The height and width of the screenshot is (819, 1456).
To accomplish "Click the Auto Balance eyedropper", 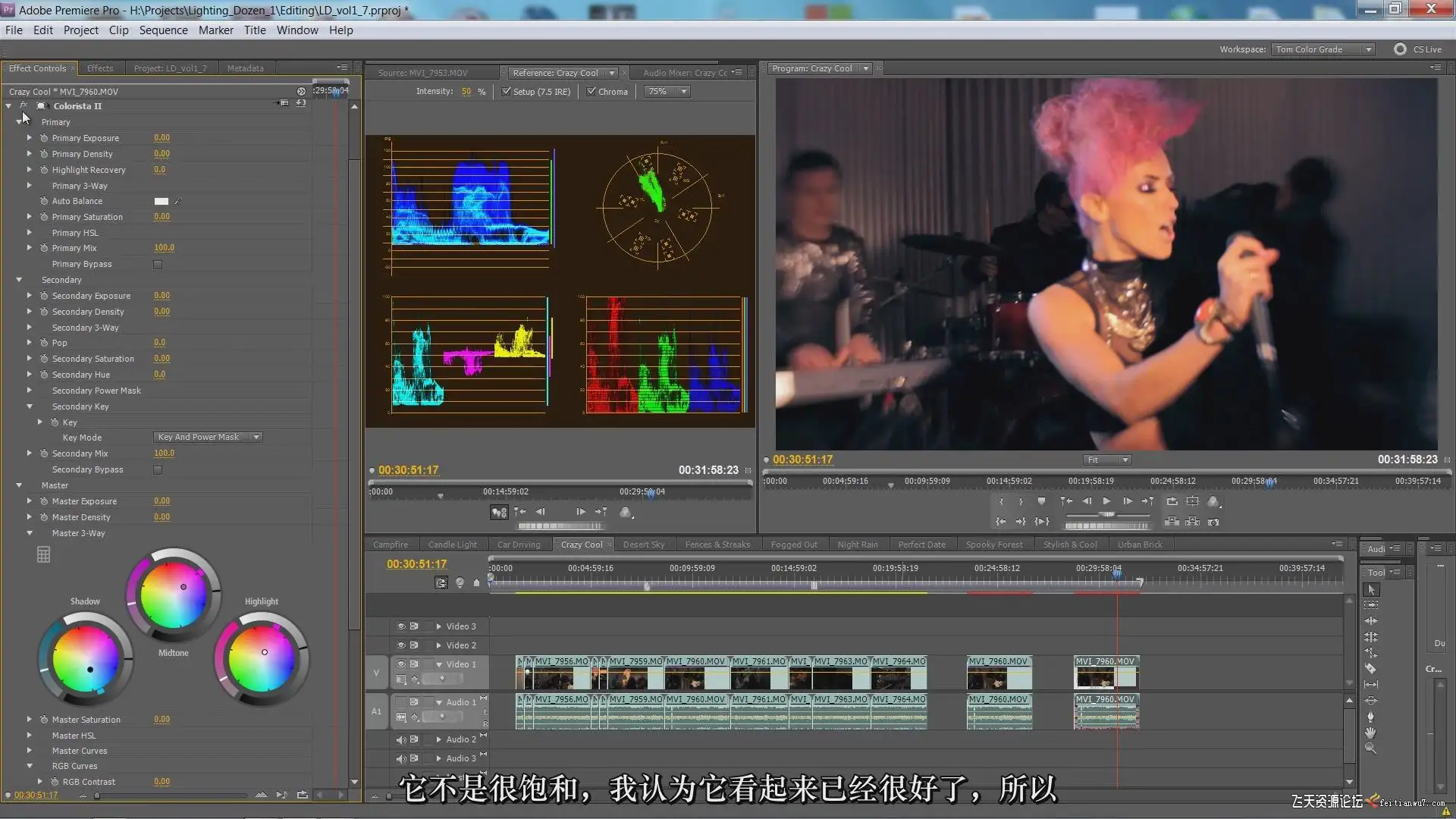I will (178, 201).
